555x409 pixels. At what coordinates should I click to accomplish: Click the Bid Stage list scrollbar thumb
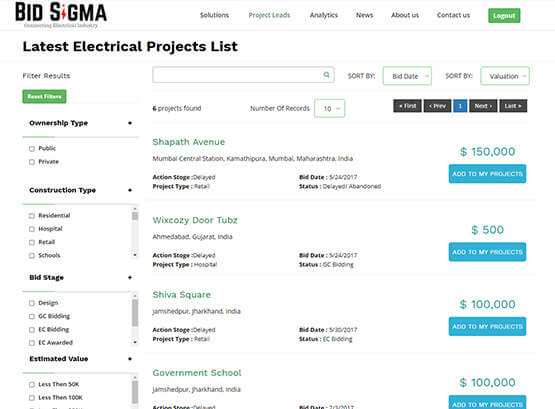[135, 313]
